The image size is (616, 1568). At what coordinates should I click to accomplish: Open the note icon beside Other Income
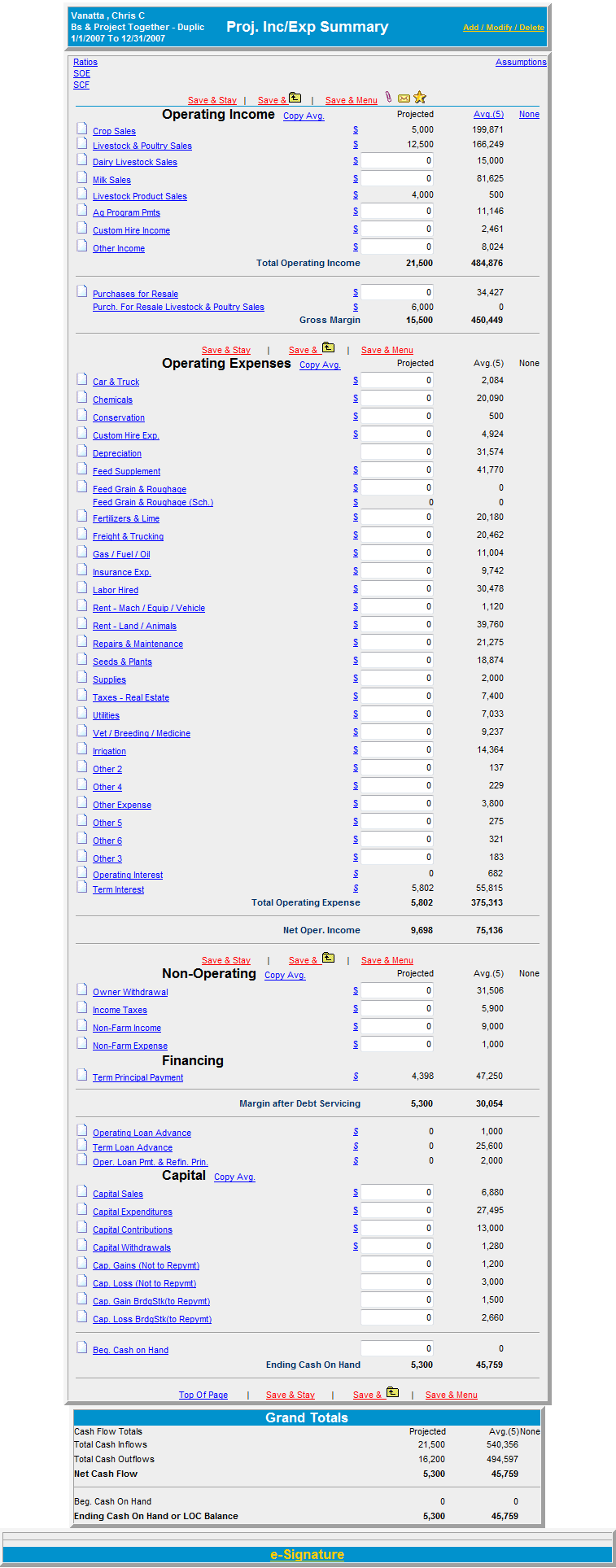point(82,246)
